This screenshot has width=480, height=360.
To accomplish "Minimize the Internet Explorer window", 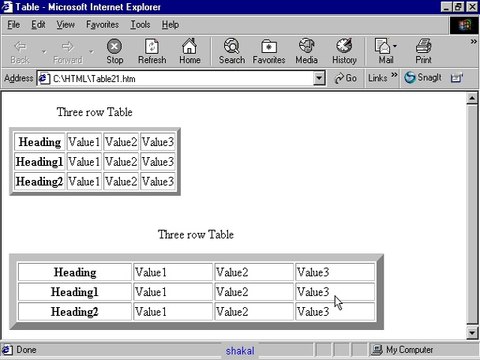I will pos(446,7).
